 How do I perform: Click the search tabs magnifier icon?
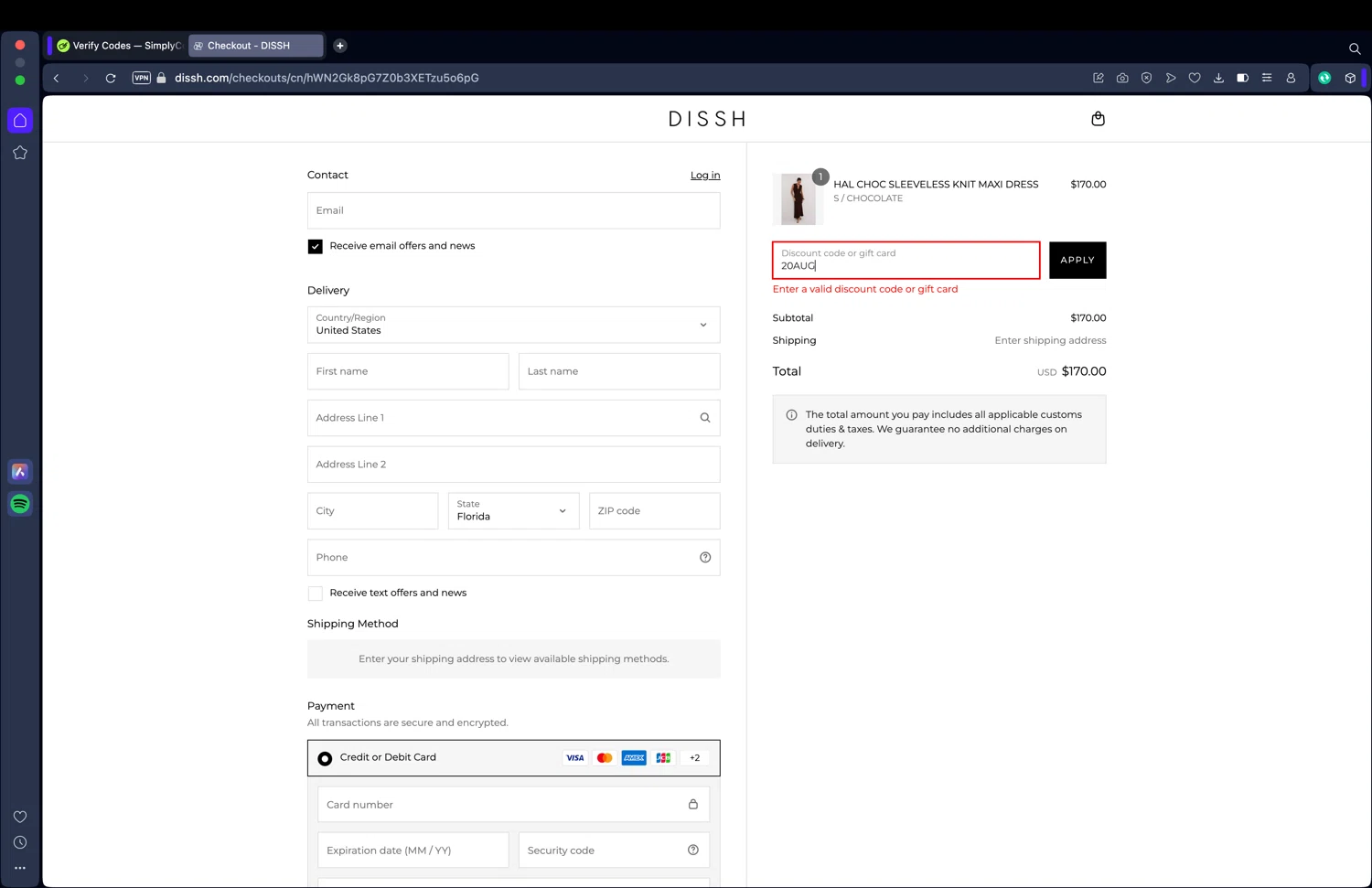point(1355,48)
